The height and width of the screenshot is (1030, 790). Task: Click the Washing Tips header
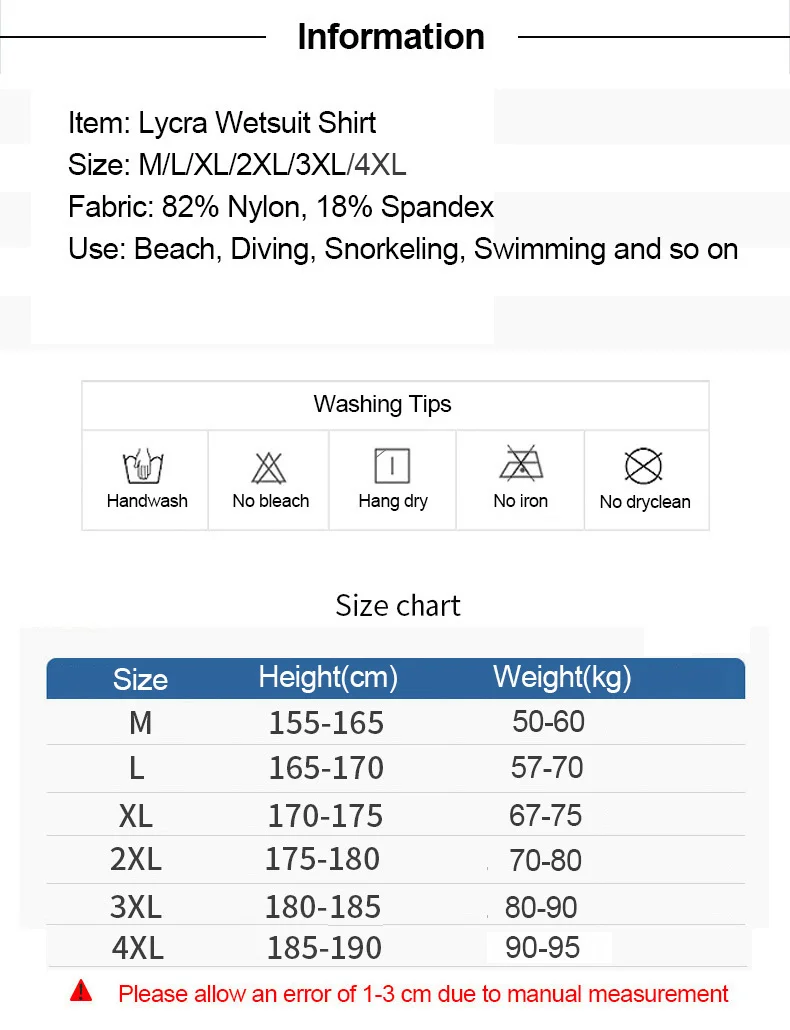tap(382, 404)
